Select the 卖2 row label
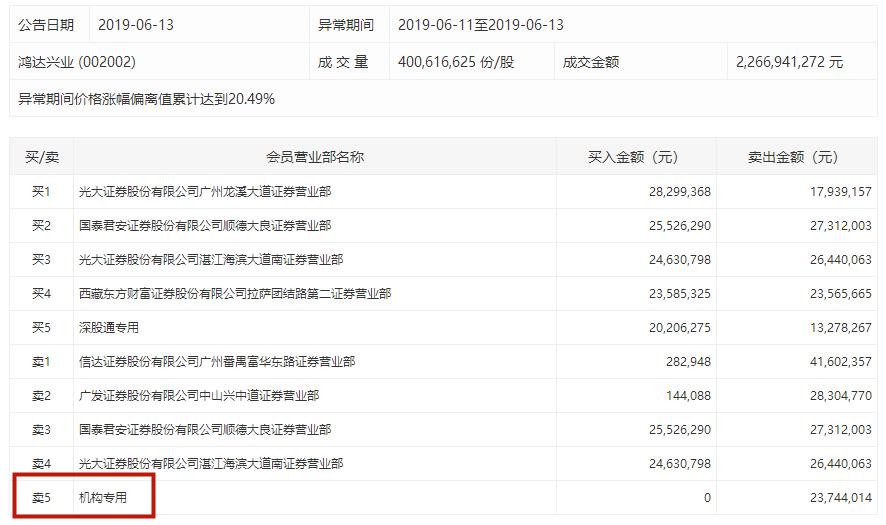 pos(41,395)
